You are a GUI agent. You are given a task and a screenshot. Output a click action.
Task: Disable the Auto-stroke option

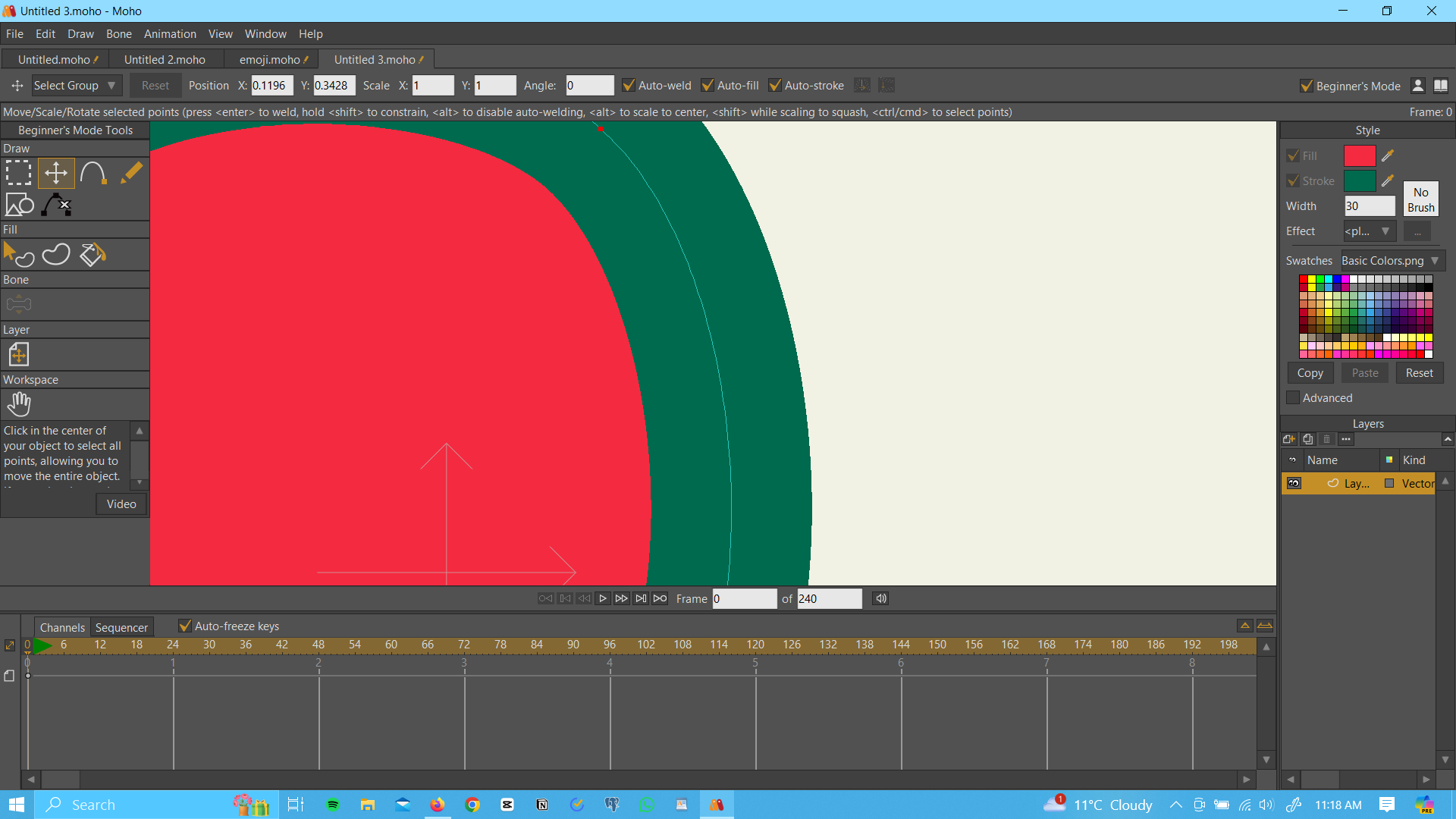[x=776, y=85]
